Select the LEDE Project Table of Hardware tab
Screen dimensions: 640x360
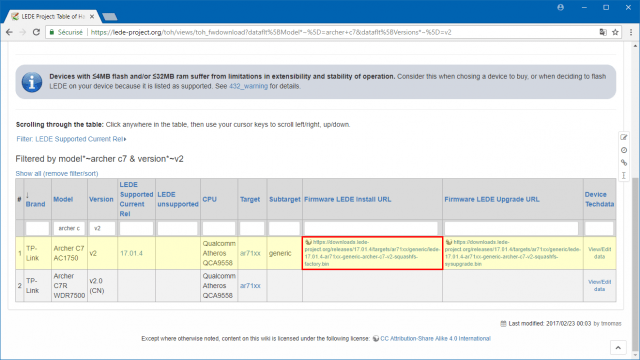click(x=52, y=16)
